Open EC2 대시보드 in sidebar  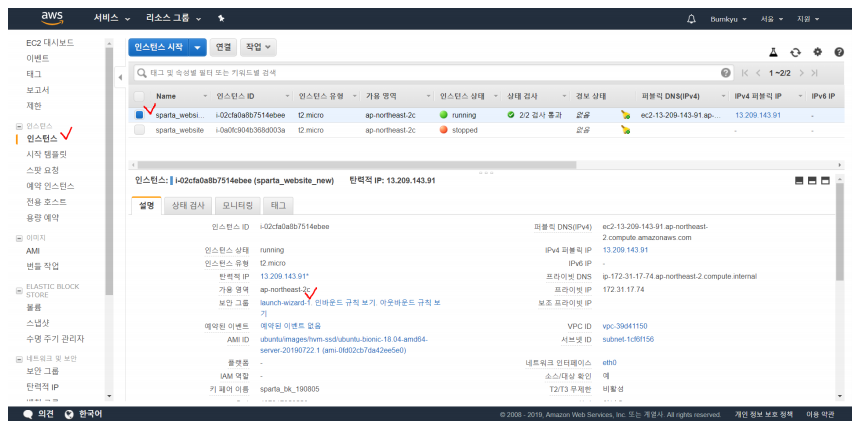pos(50,42)
